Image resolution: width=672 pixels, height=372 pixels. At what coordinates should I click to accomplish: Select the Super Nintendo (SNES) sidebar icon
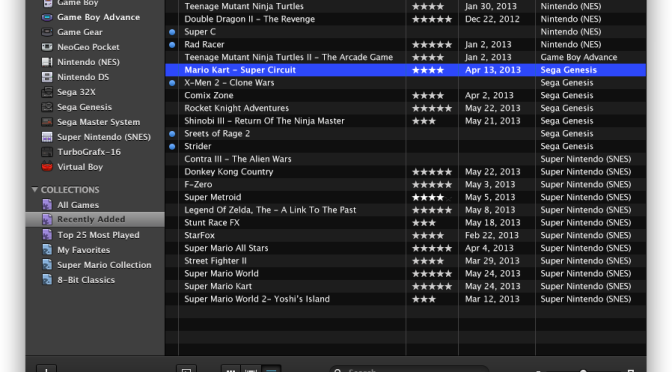click(x=47, y=137)
